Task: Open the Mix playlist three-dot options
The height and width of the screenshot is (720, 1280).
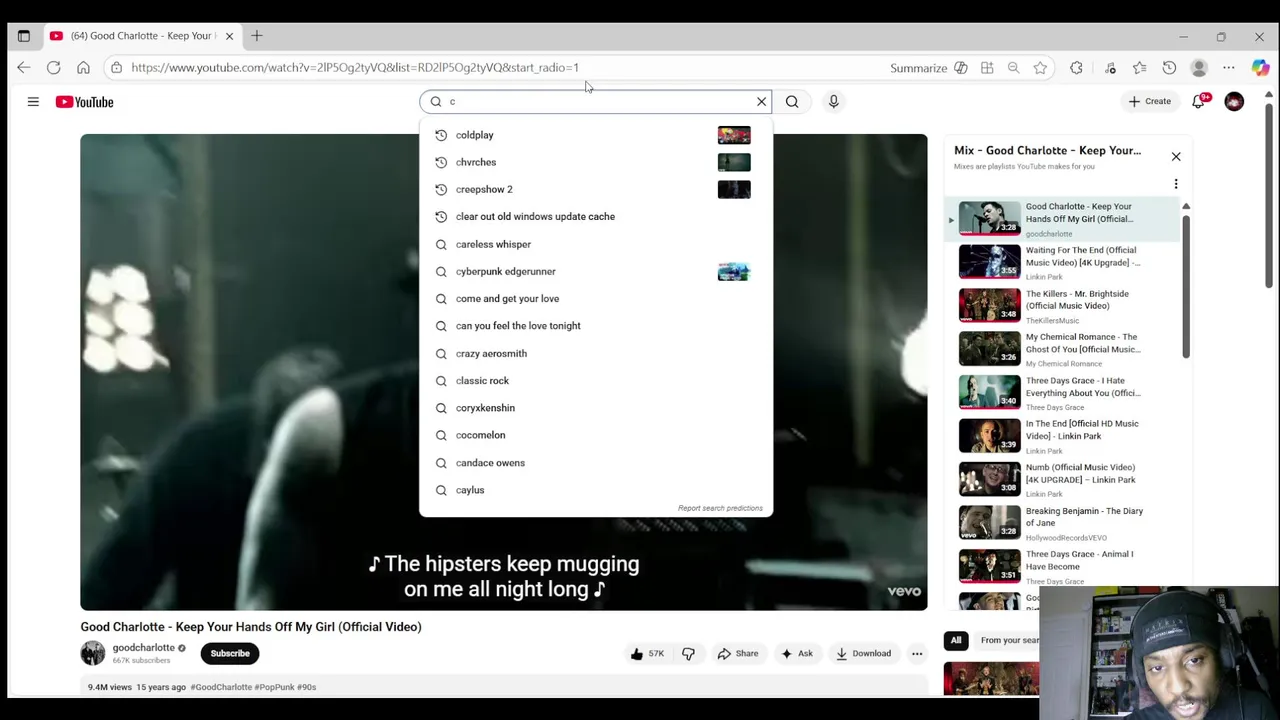Action: click(x=1176, y=184)
